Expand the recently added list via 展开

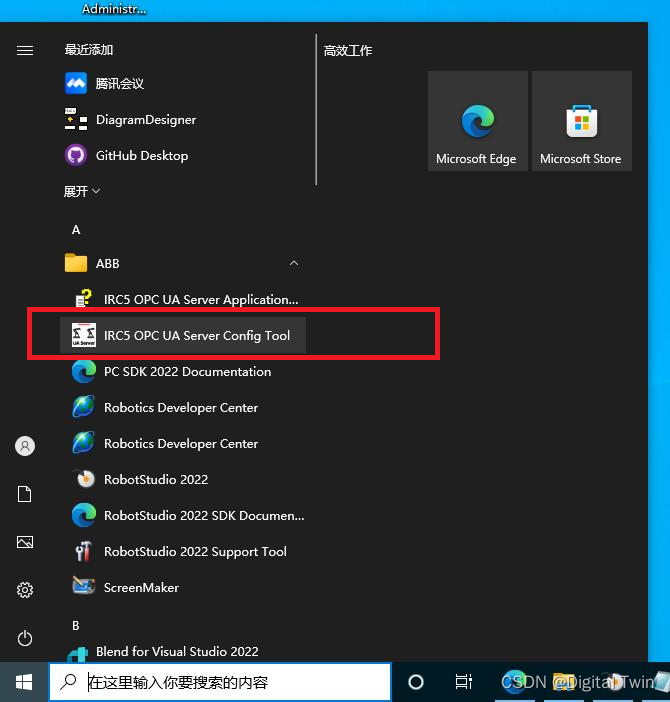(82, 191)
